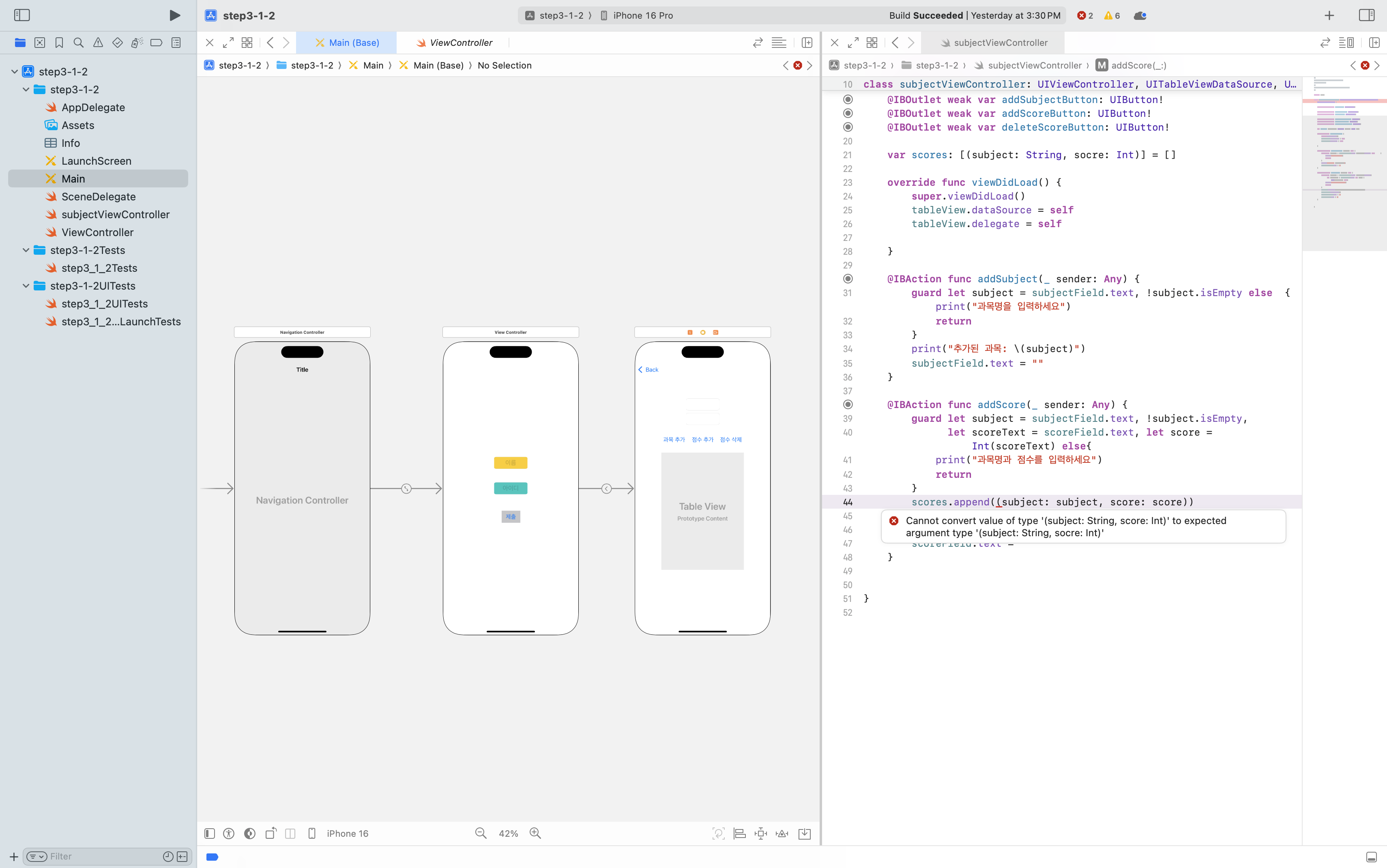Open the bookmark navigator
1387x868 pixels.
[59, 43]
